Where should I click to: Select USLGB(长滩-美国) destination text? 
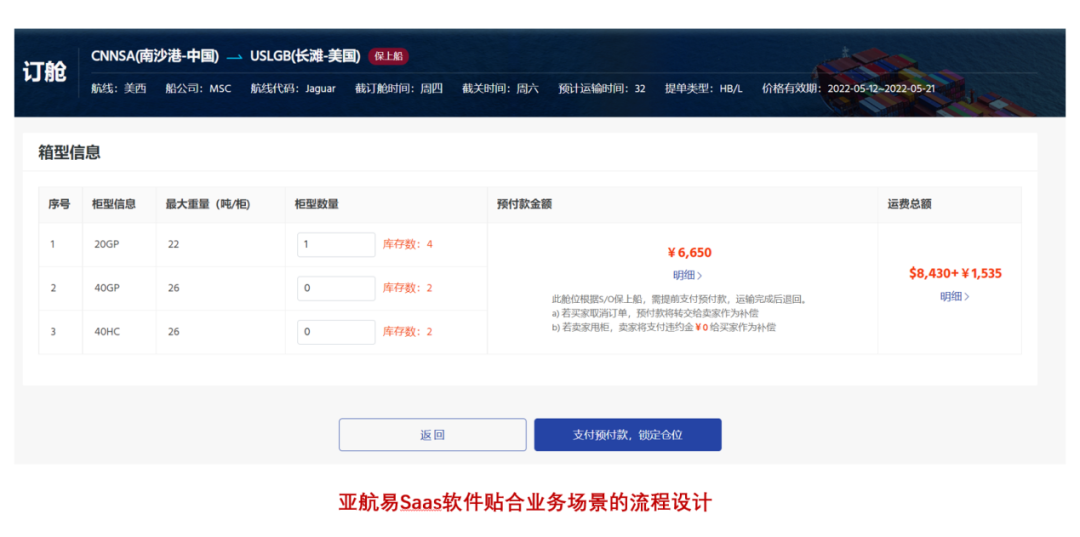[x=305, y=56]
